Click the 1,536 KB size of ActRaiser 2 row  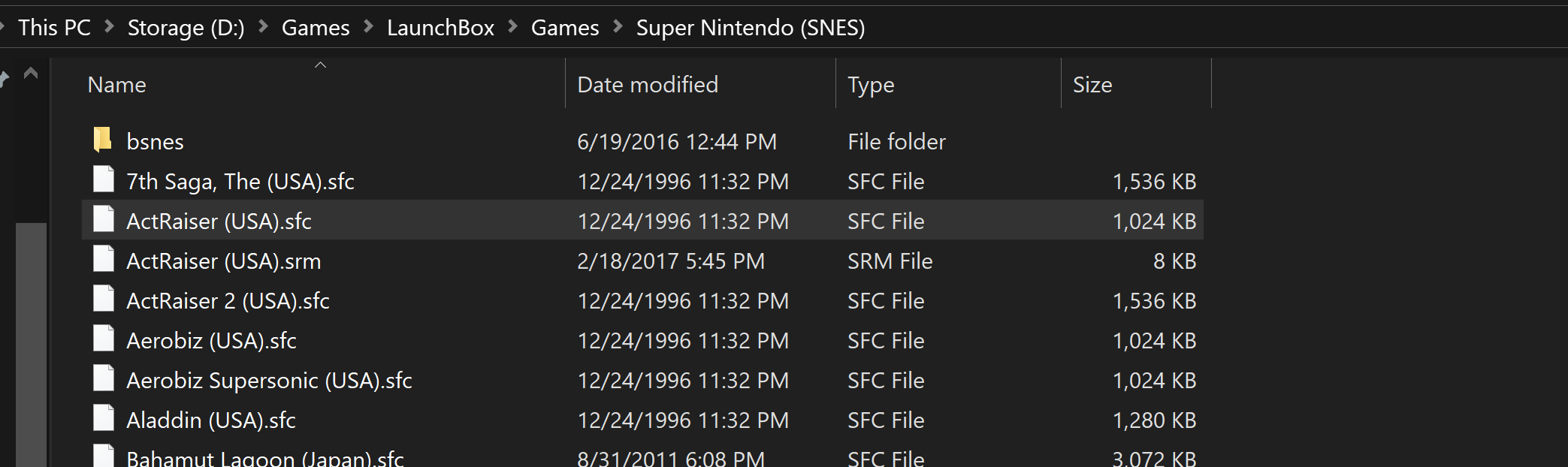tap(1154, 300)
